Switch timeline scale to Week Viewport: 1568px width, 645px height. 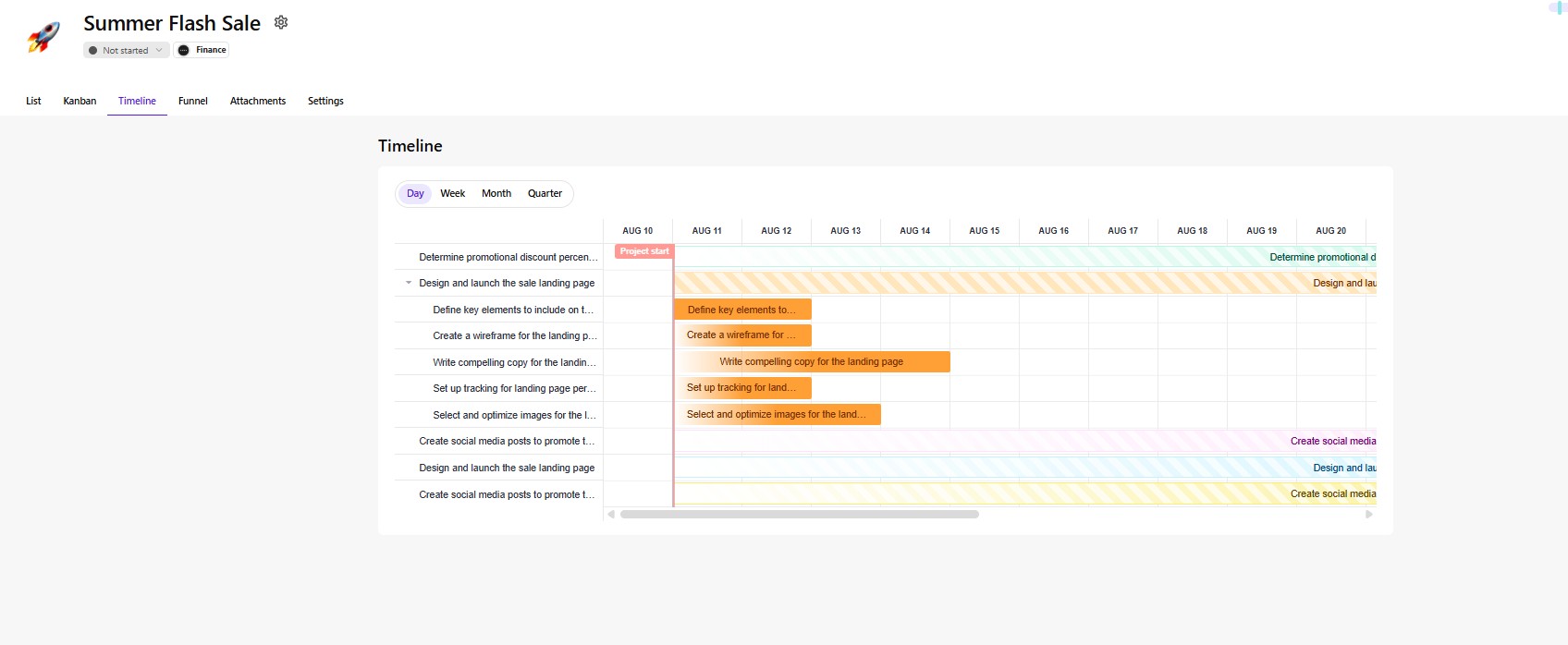(x=452, y=194)
